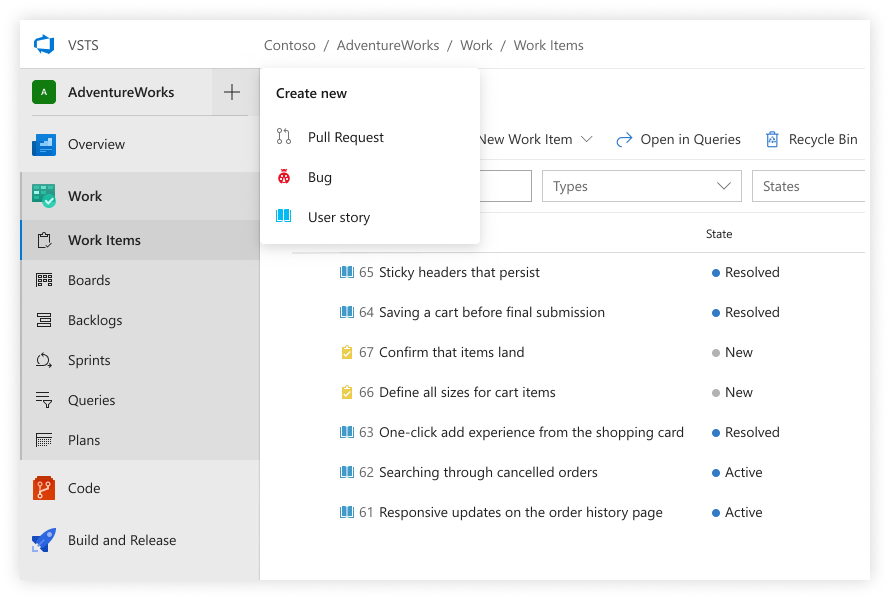Open the Boards grid icon

(x=44, y=280)
